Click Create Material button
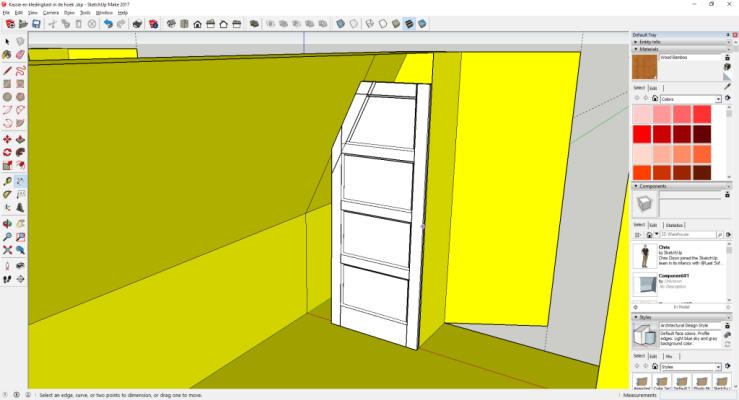This screenshot has height=400, width=739. (728, 67)
